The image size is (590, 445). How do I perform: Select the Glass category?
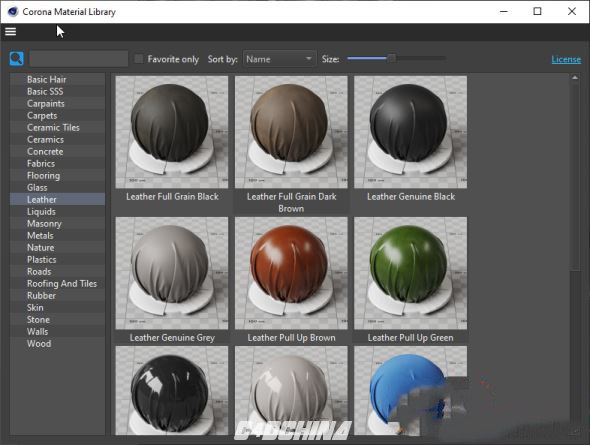point(58,187)
